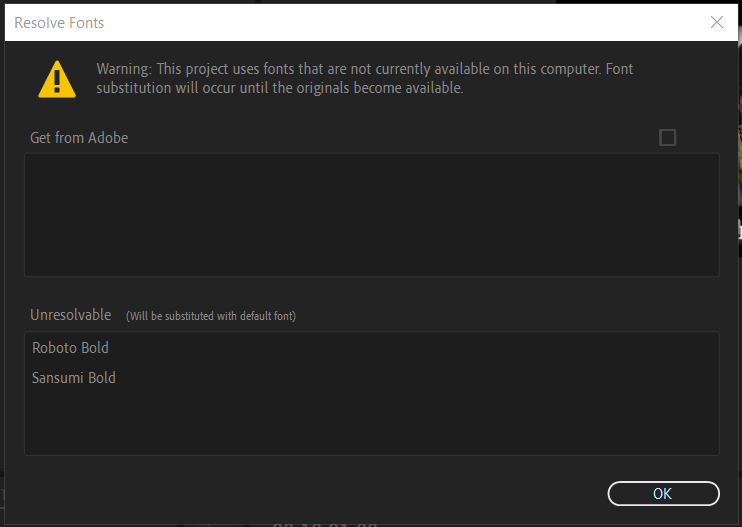Enable the Get from Adobe checkbox

[668, 138]
